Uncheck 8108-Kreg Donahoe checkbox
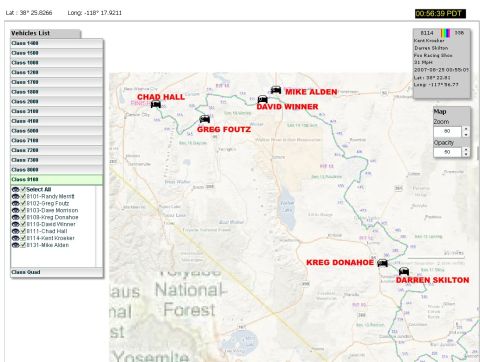 coord(23,217)
